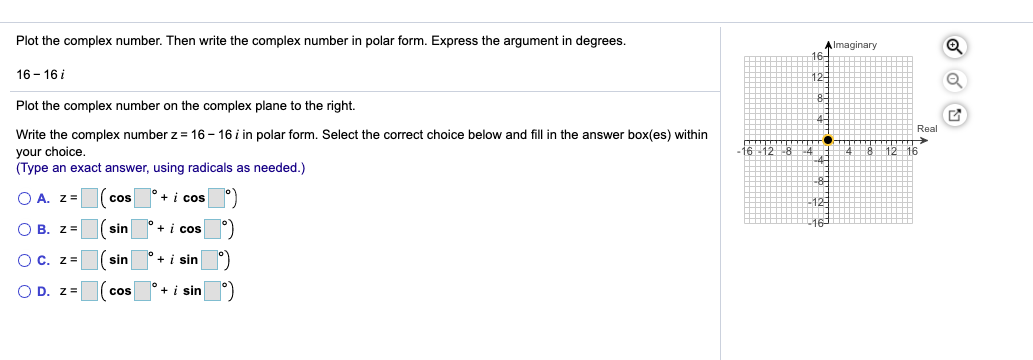Open graph in pop-out enlarged view

coord(953,116)
